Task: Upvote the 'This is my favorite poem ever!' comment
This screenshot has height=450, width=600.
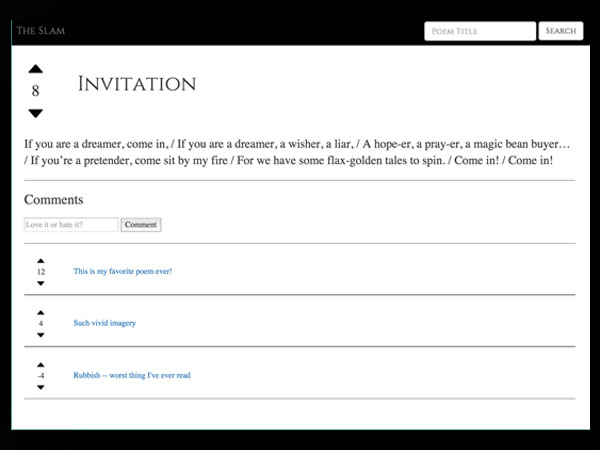Action: tap(41, 260)
